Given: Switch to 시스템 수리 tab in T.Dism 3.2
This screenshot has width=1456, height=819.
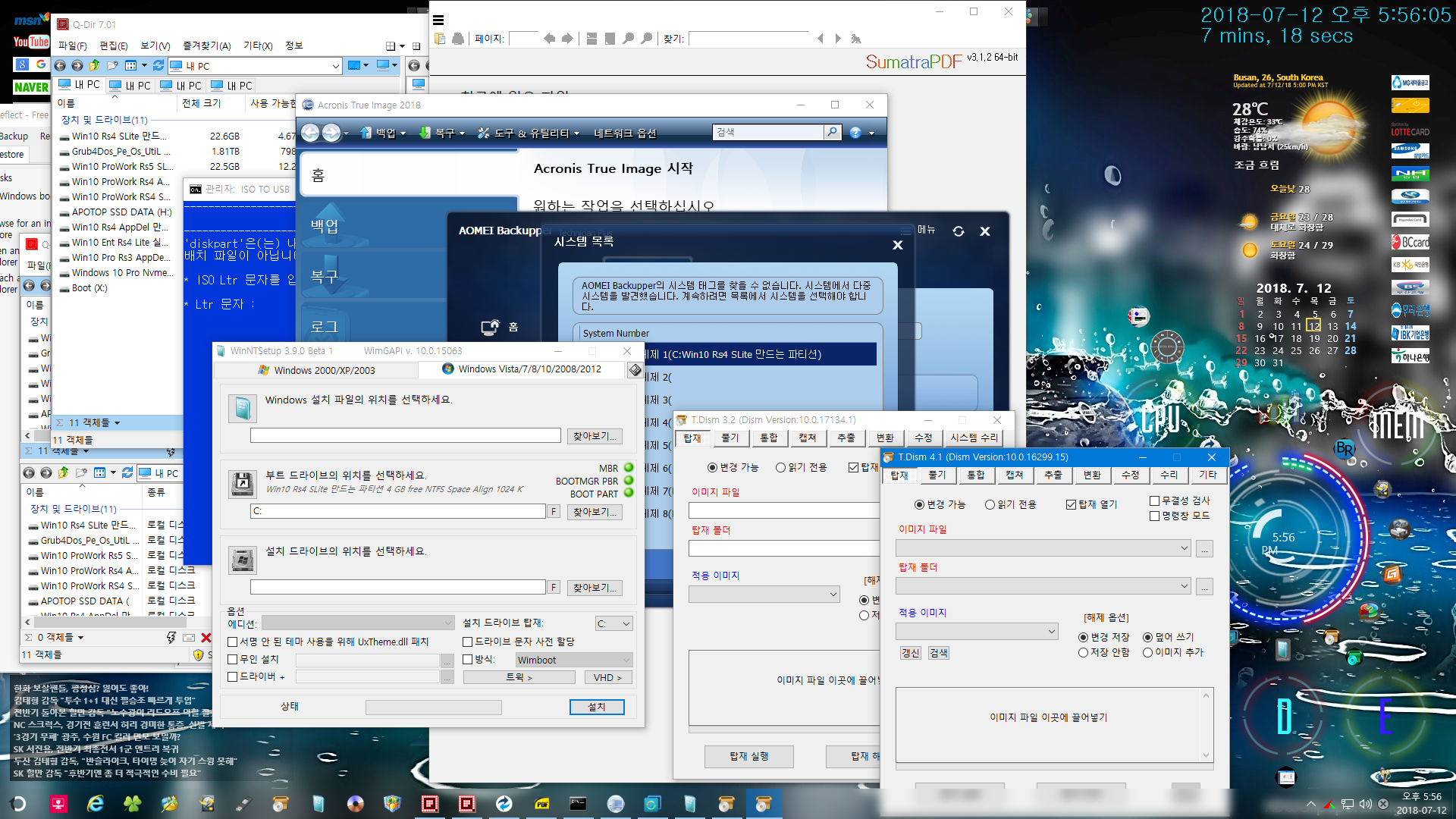Looking at the screenshot, I should tap(974, 438).
